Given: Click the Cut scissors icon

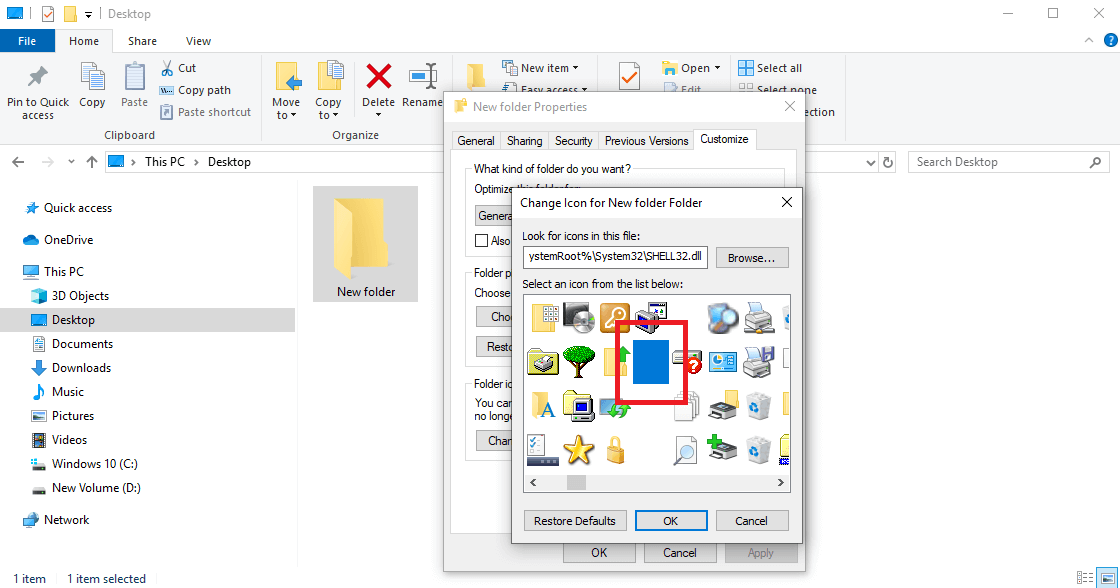Looking at the screenshot, I should pyautogui.click(x=167, y=68).
